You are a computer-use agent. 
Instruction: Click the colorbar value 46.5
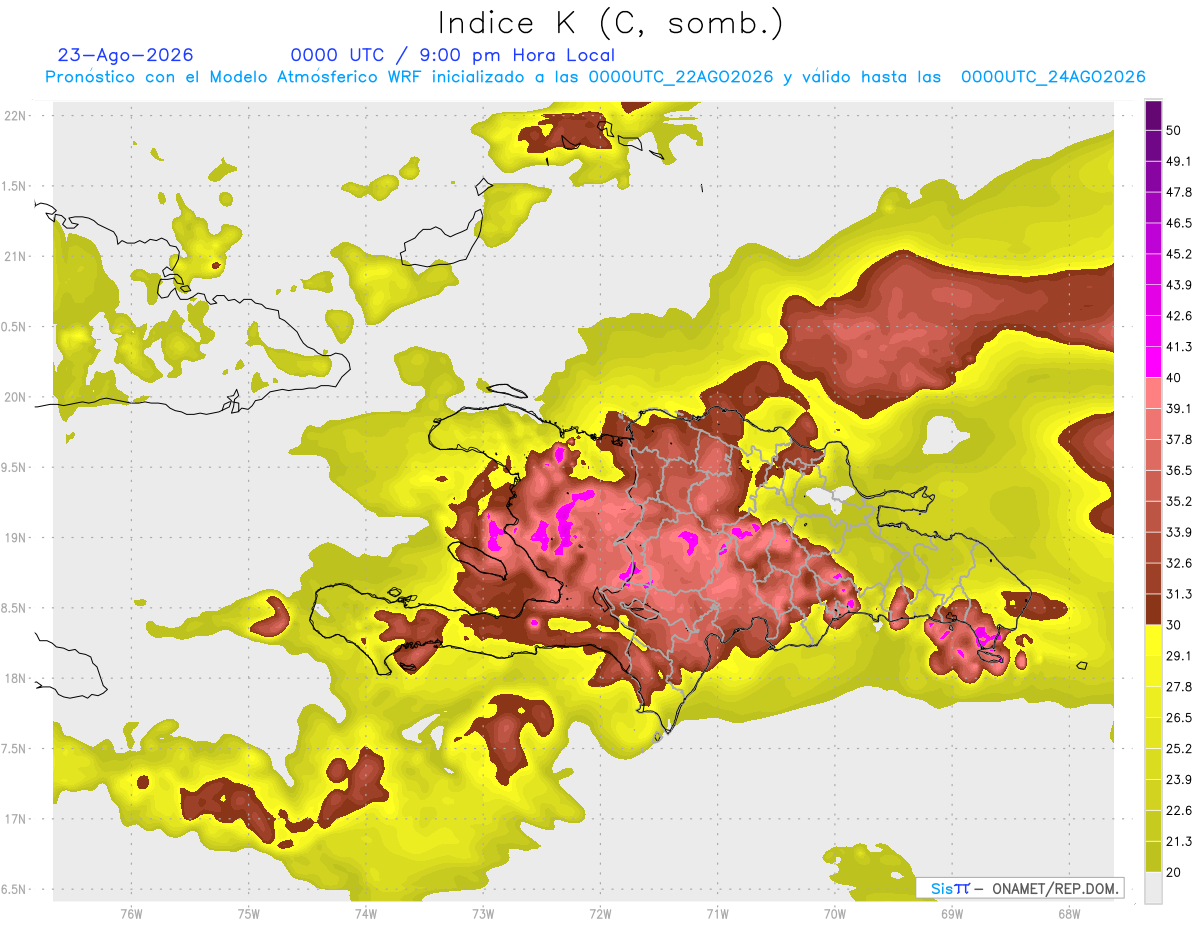[x=1178, y=223]
